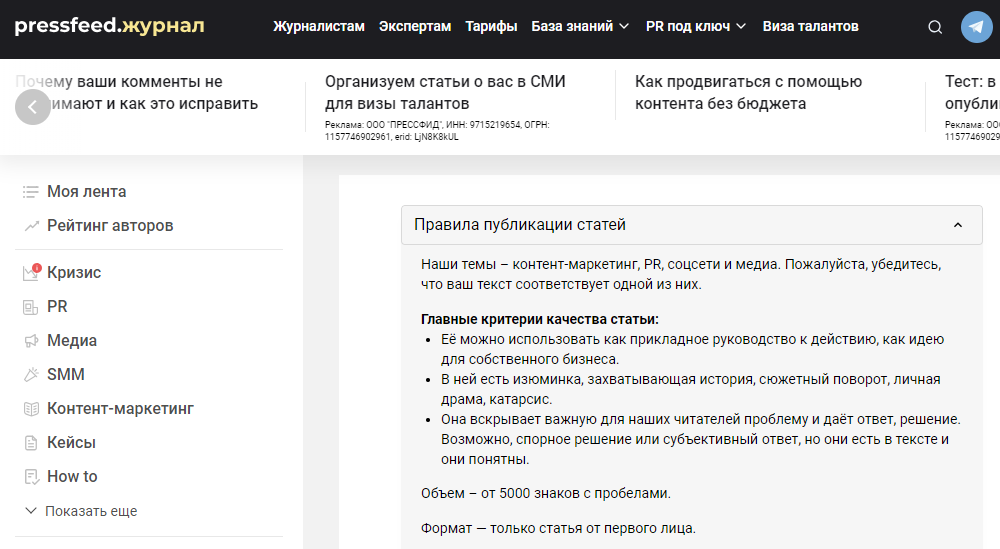Click the Кризис icon in sidebar
1000x549 pixels.
tap(31, 272)
